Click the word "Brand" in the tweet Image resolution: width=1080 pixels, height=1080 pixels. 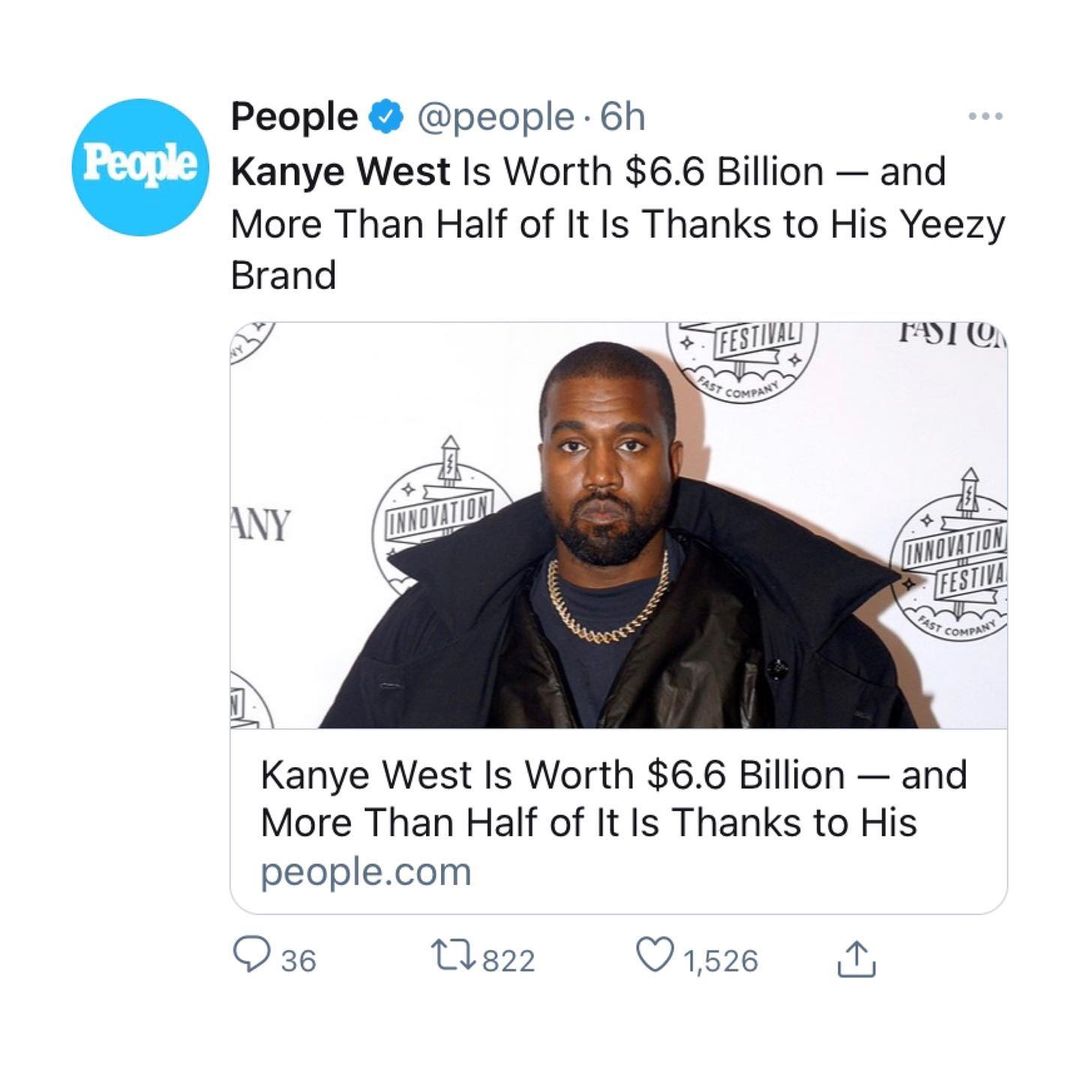coord(283,276)
